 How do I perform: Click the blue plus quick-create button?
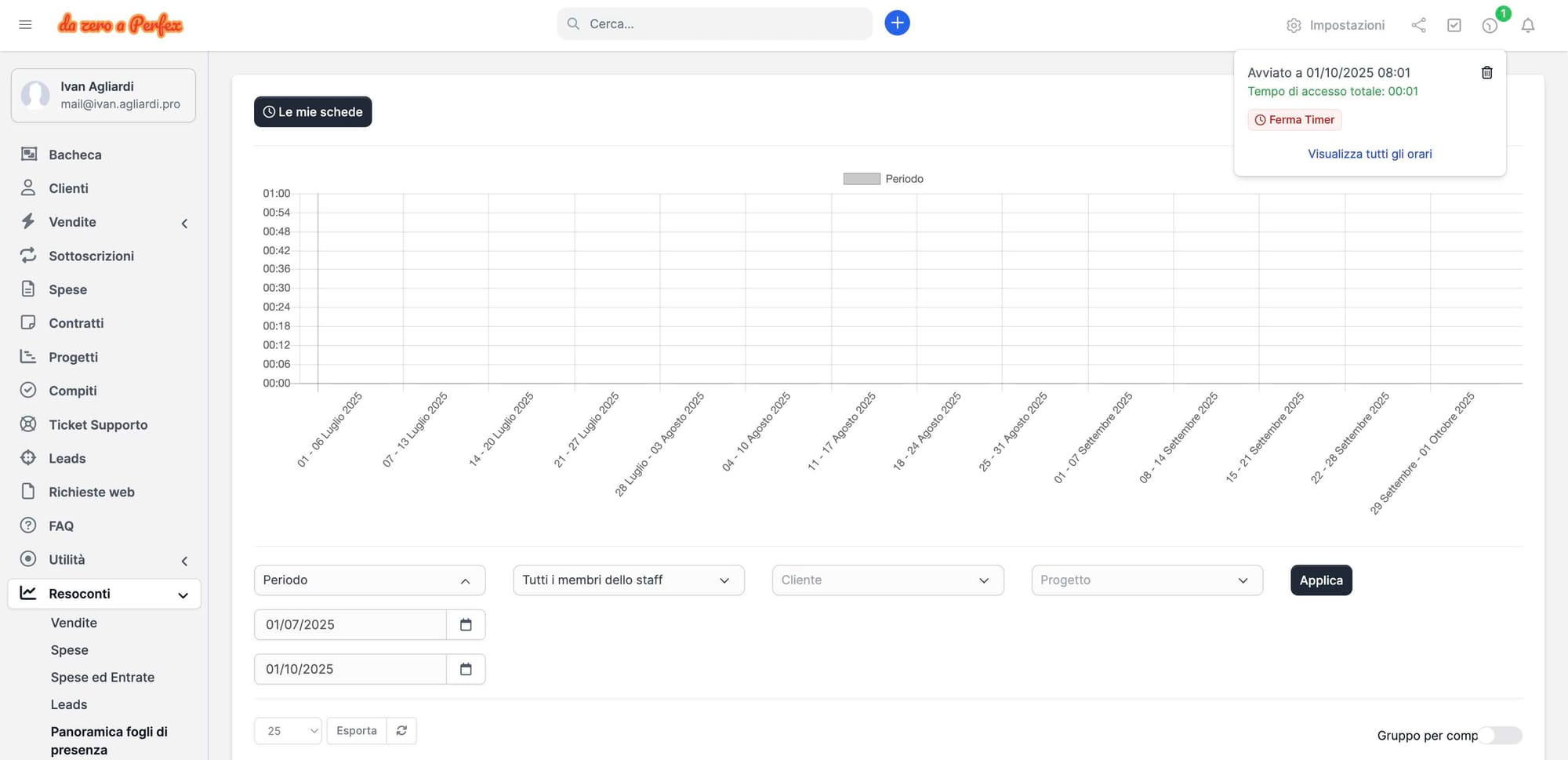(x=897, y=24)
